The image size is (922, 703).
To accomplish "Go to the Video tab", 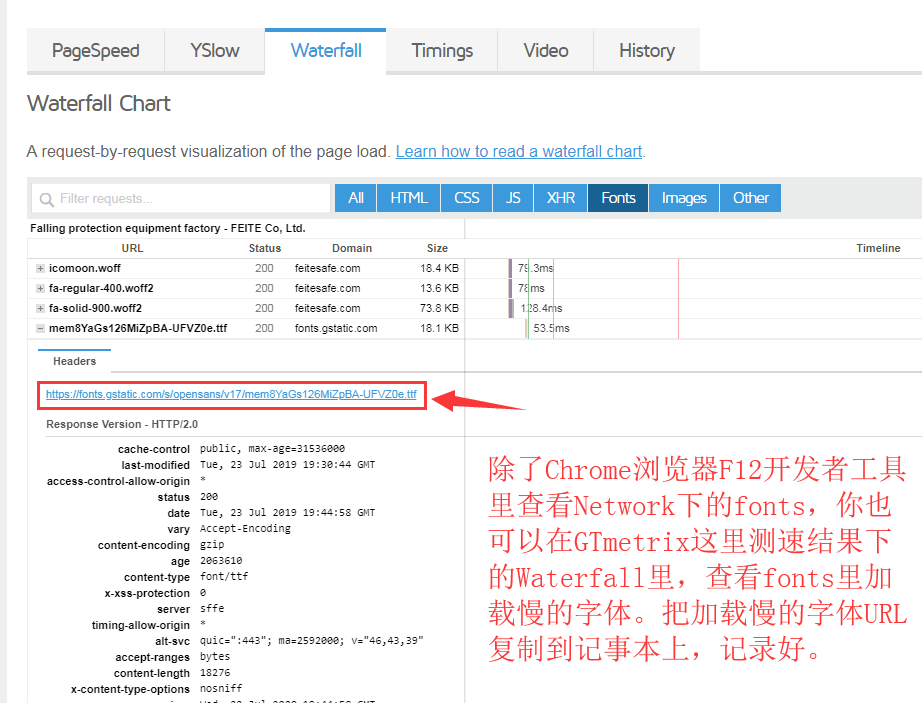I will coord(546,51).
